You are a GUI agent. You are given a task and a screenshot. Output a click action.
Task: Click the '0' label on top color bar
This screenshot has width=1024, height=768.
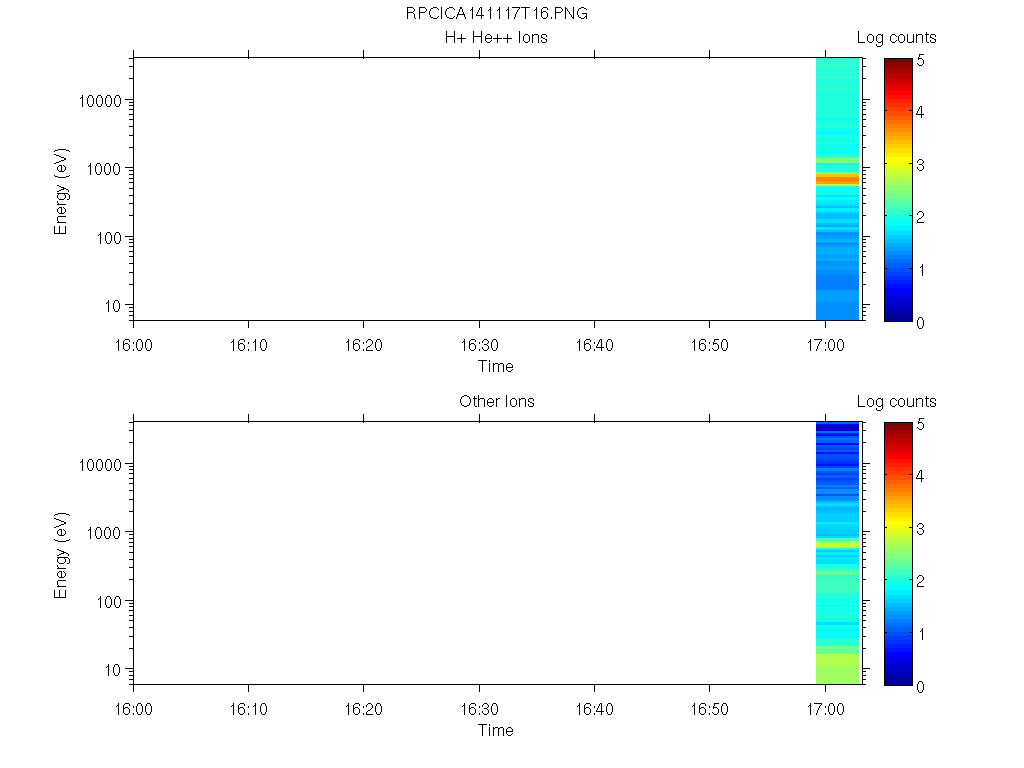(920, 323)
